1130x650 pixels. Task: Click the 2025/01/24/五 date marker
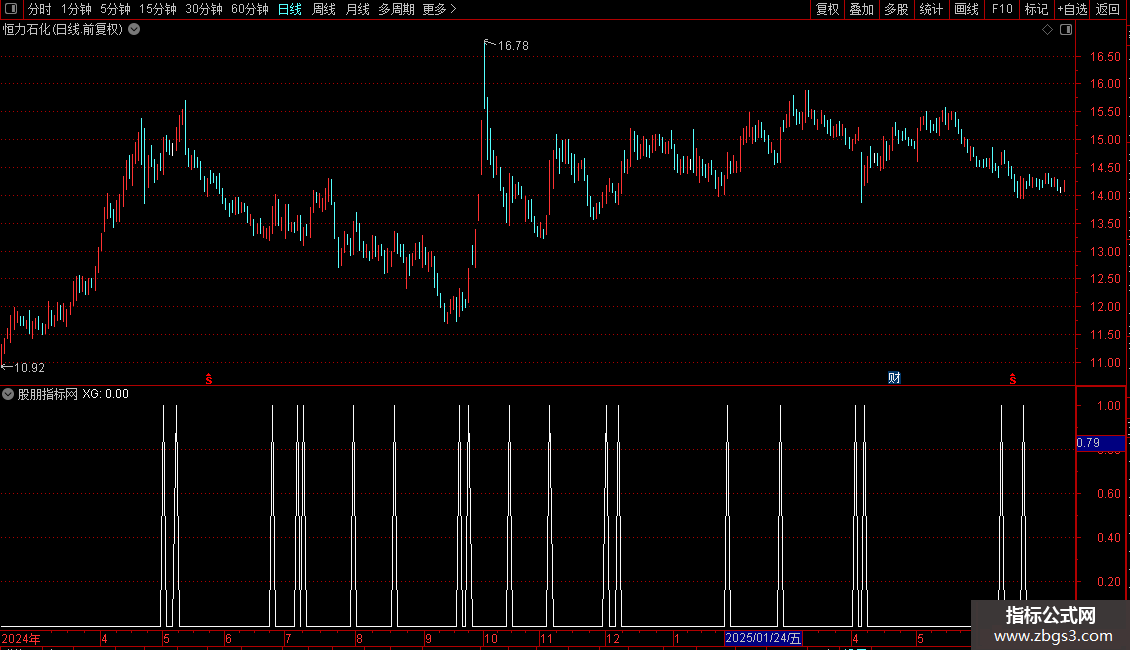tap(763, 638)
